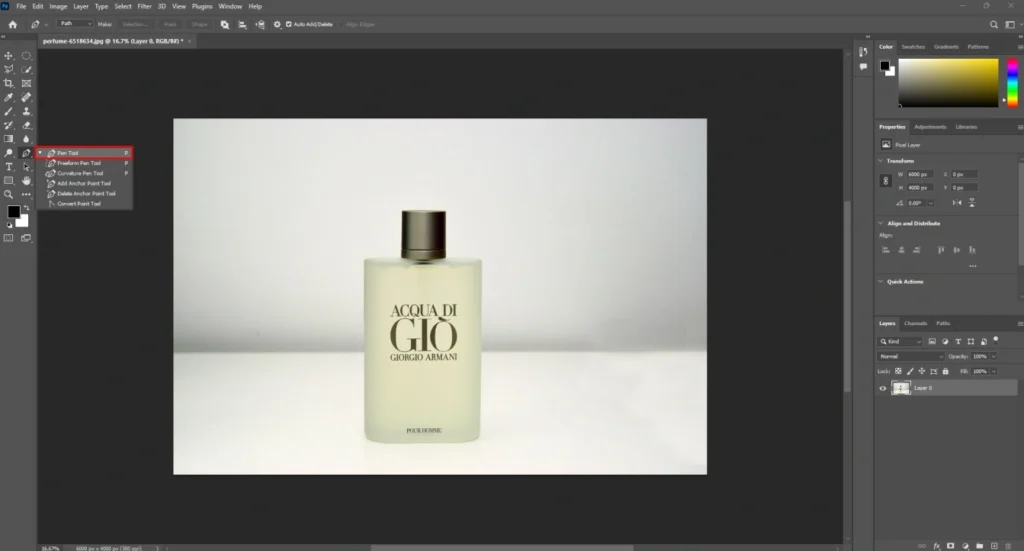The height and width of the screenshot is (551, 1024).
Task: Toggle width-height link in Transform
Action: click(886, 181)
